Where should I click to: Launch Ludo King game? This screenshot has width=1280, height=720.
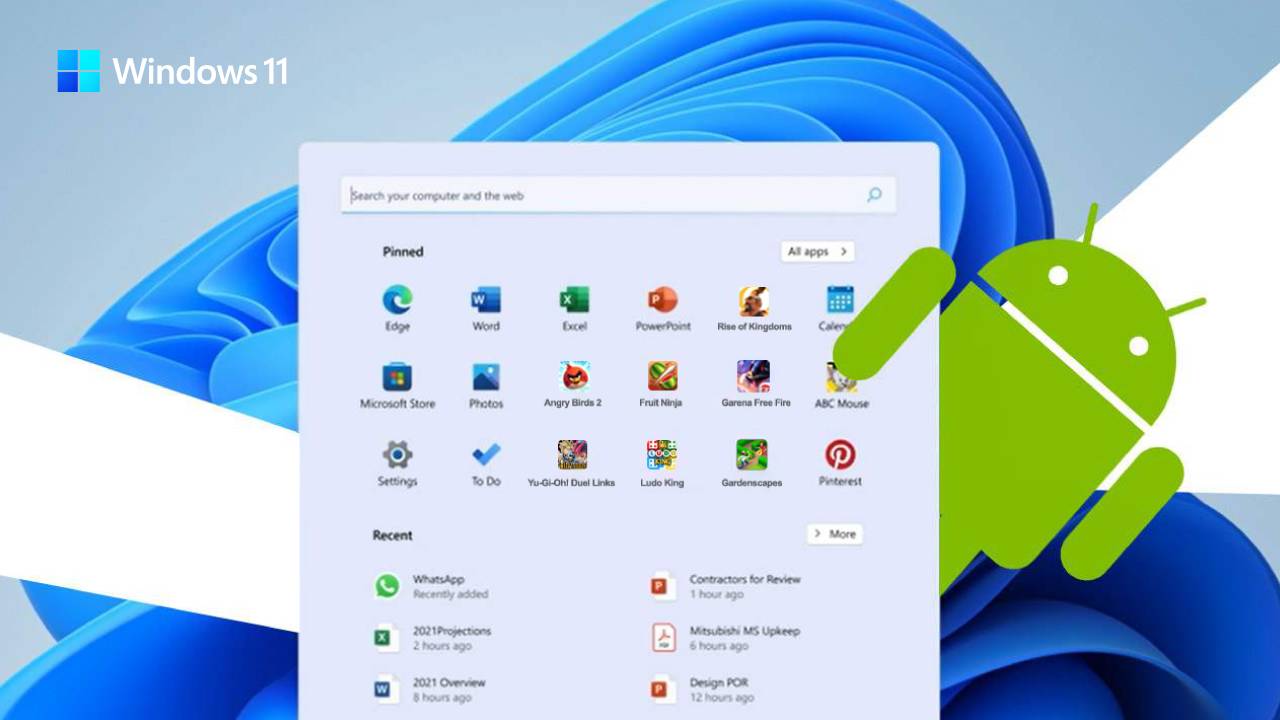coord(662,455)
